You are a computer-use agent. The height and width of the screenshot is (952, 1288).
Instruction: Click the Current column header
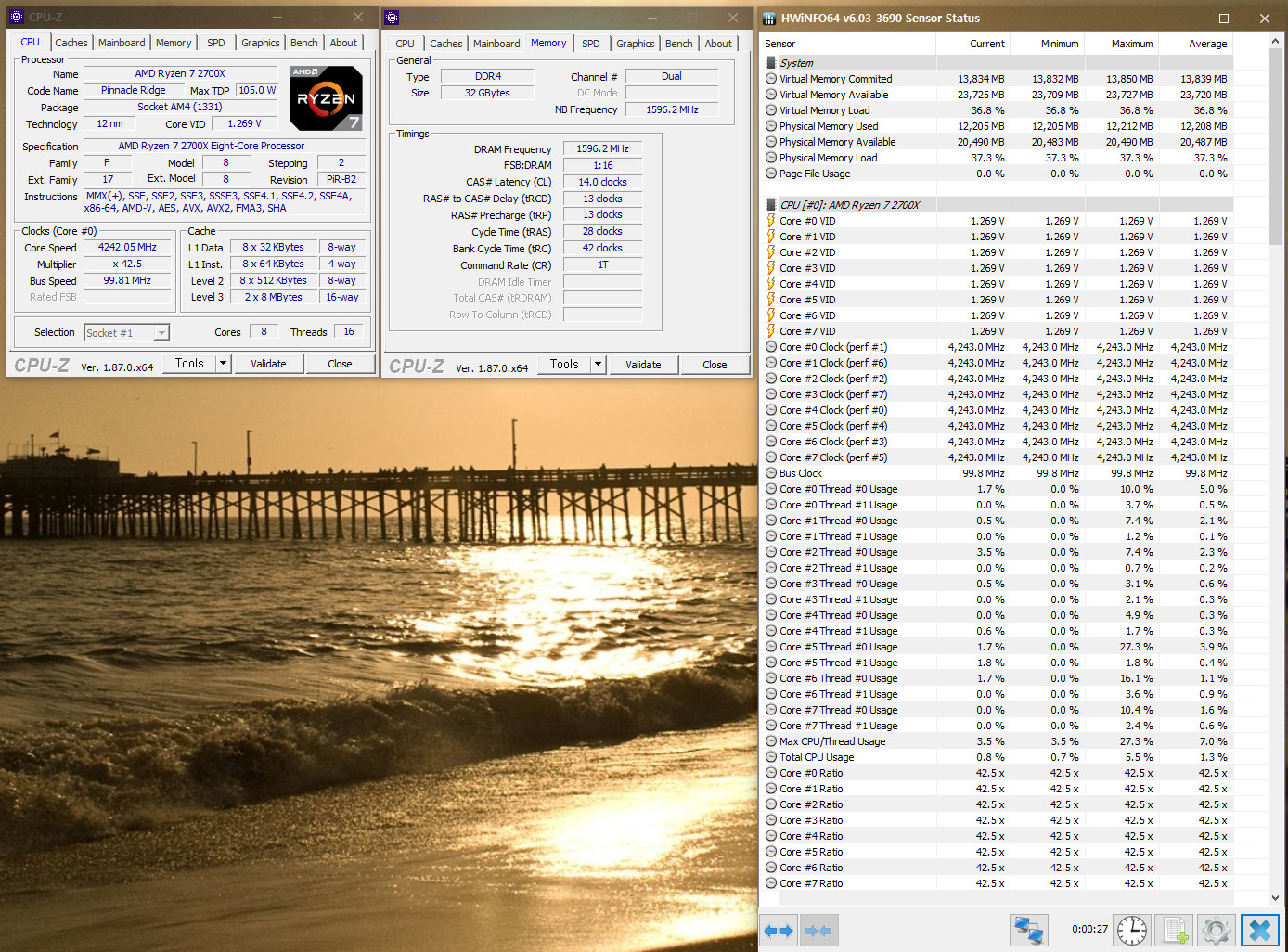point(972,44)
